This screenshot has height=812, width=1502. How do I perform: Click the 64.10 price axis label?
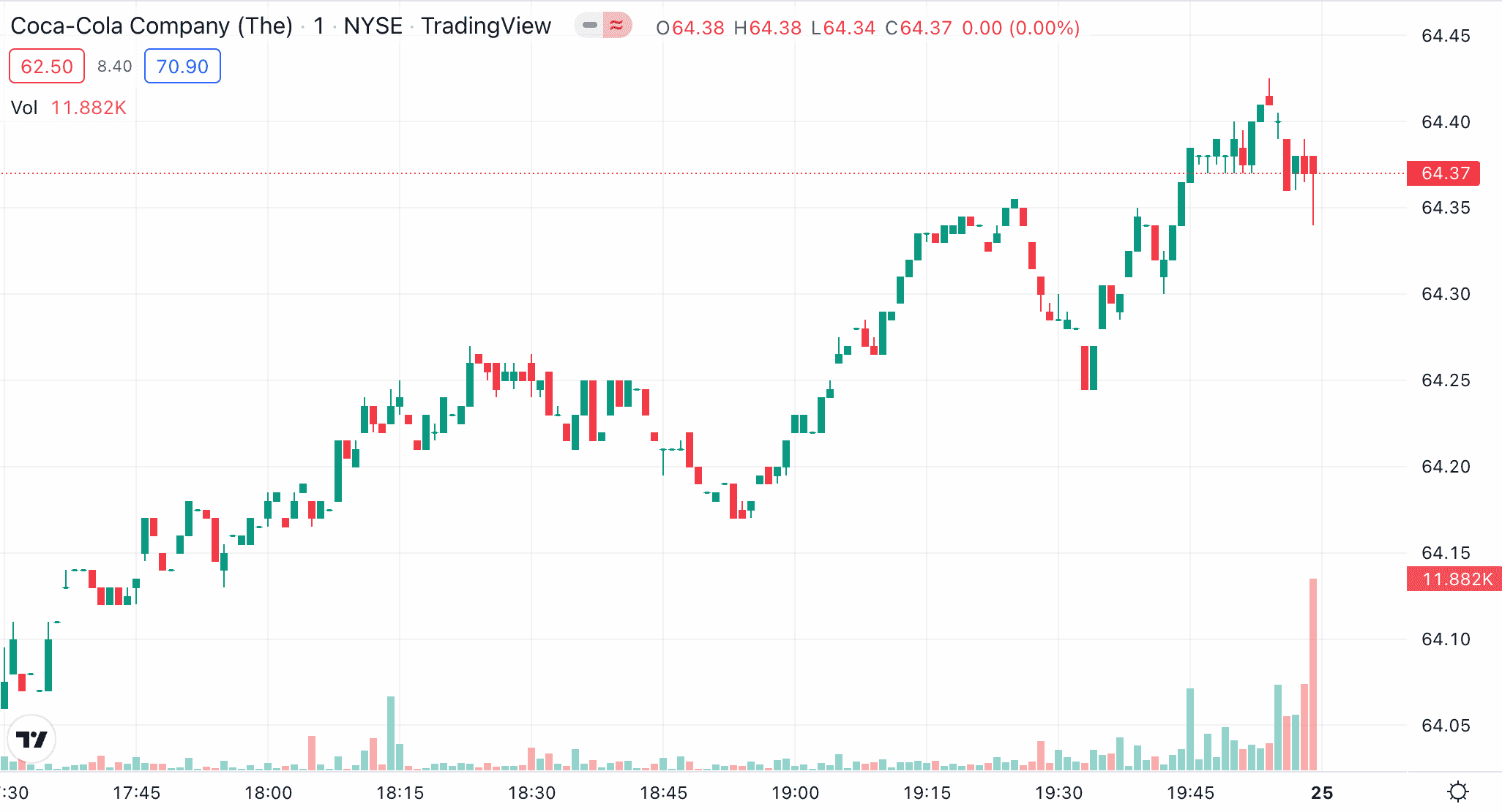1446,639
